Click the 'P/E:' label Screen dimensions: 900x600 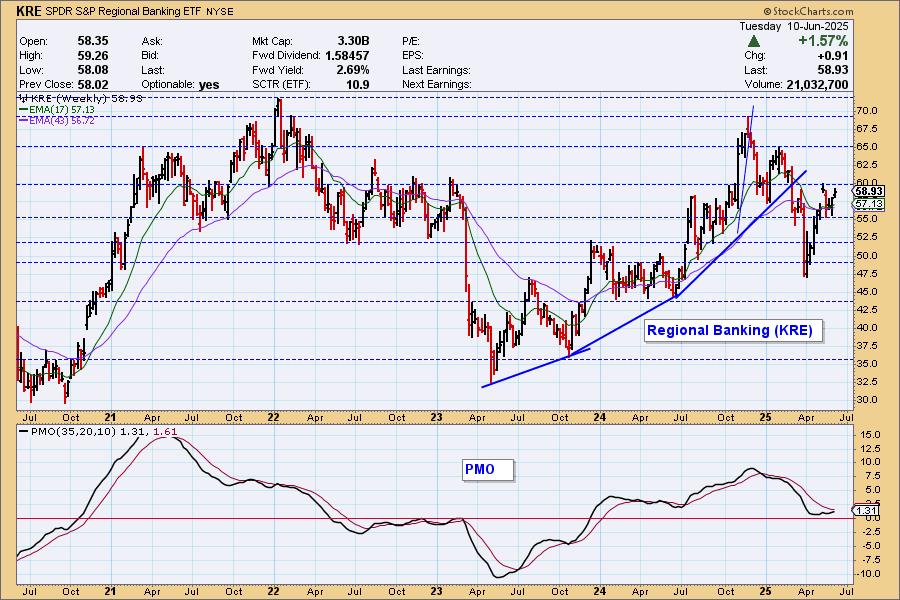411,41
